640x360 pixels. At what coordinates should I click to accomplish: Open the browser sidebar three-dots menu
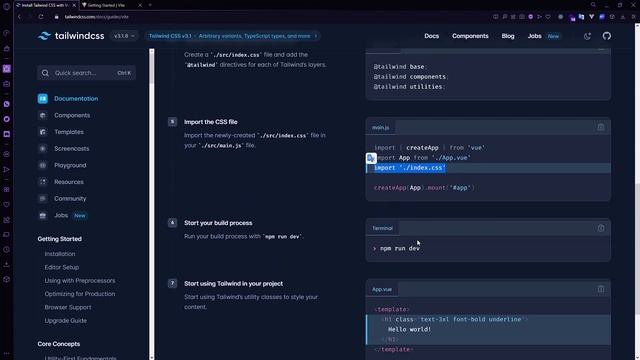tap(7, 353)
